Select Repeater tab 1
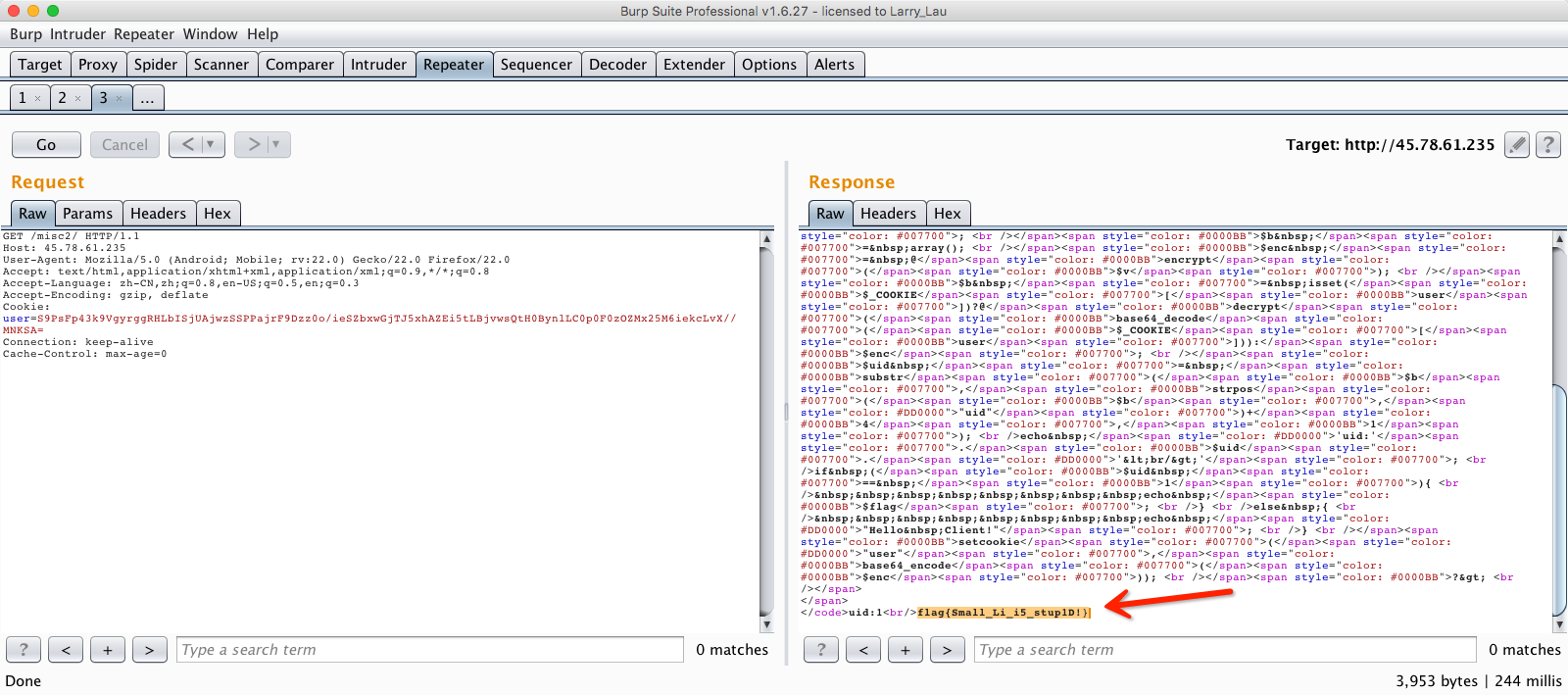Screen dimensions: 1568x695 pos(23,98)
